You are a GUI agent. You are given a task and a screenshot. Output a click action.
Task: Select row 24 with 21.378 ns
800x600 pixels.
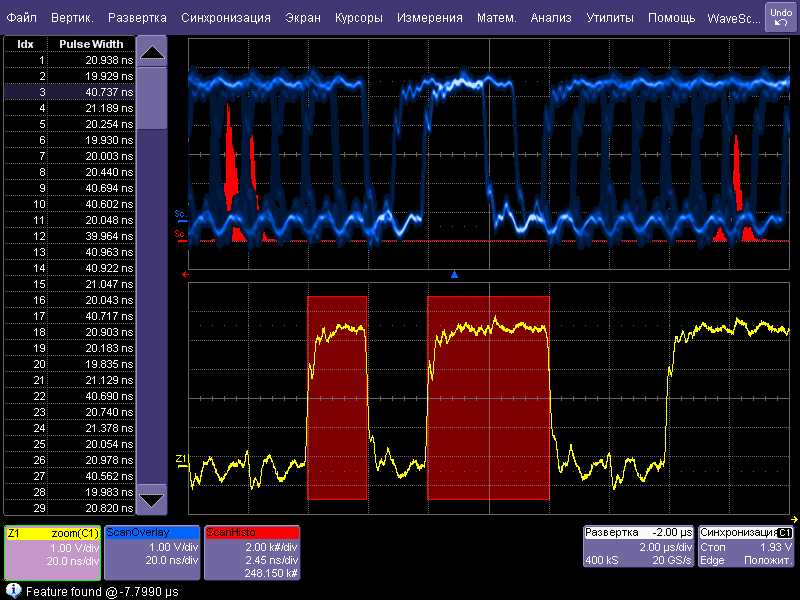click(69, 428)
